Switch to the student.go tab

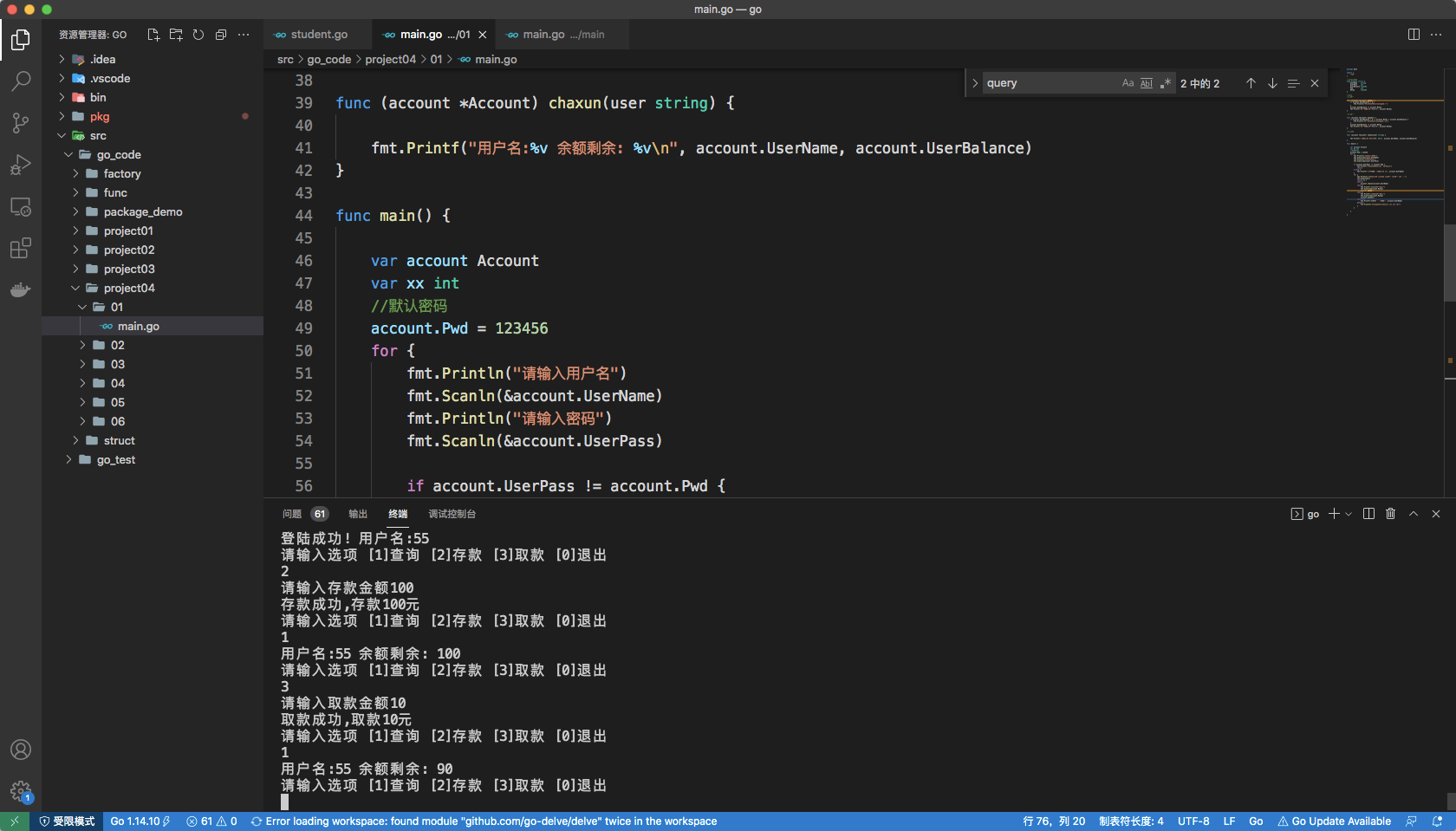click(318, 35)
